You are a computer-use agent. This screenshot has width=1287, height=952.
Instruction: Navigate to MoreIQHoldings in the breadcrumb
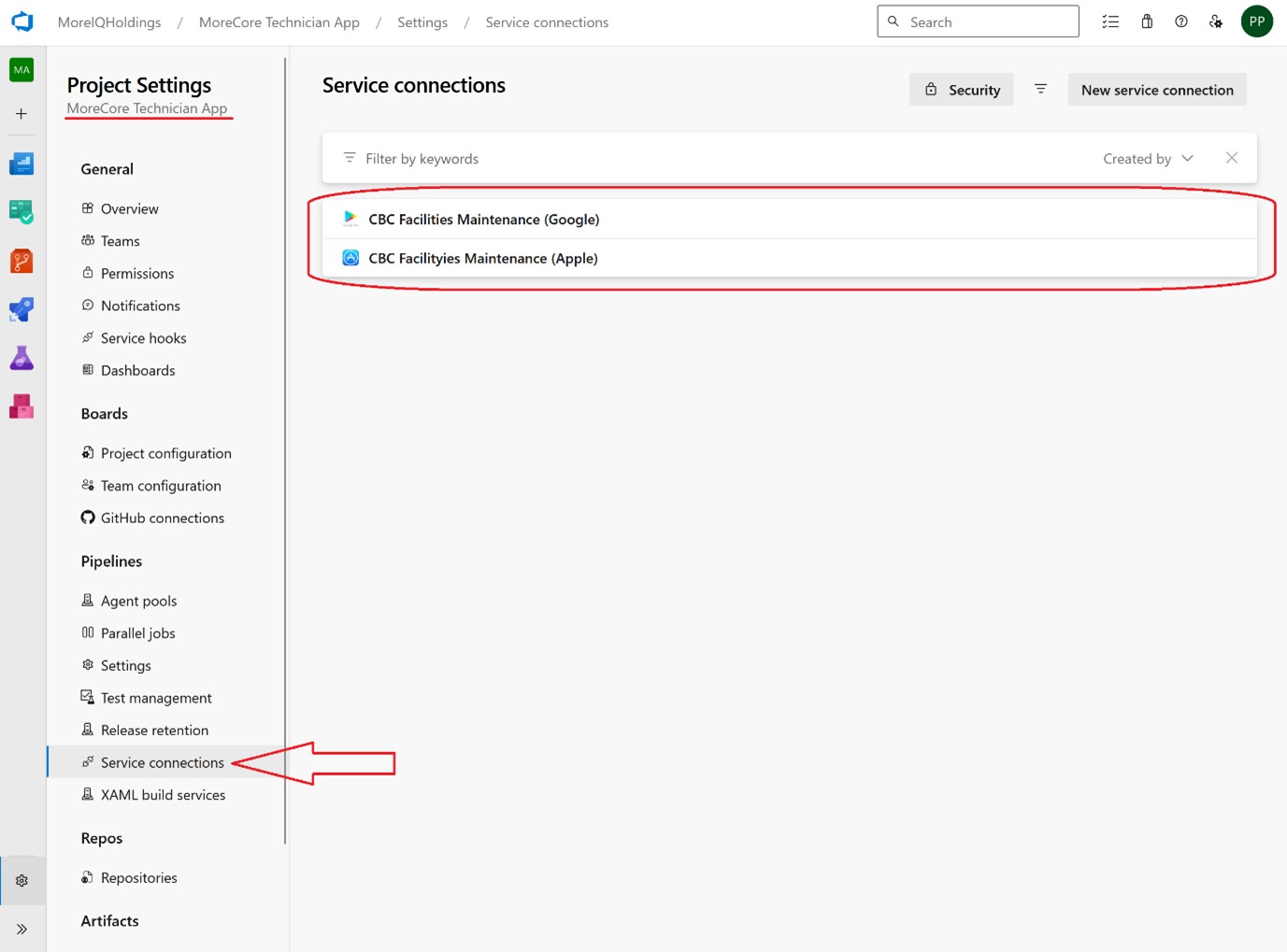click(x=108, y=21)
